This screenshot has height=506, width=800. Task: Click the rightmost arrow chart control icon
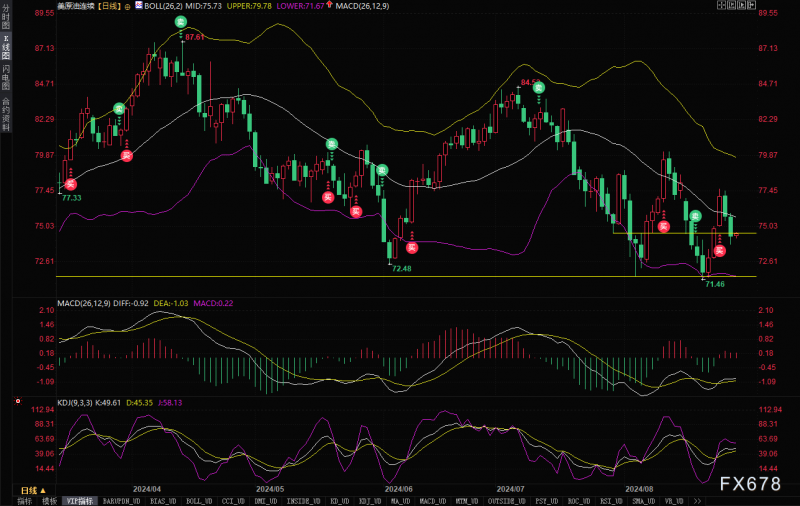pyautogui.click(x=753, y=5)
